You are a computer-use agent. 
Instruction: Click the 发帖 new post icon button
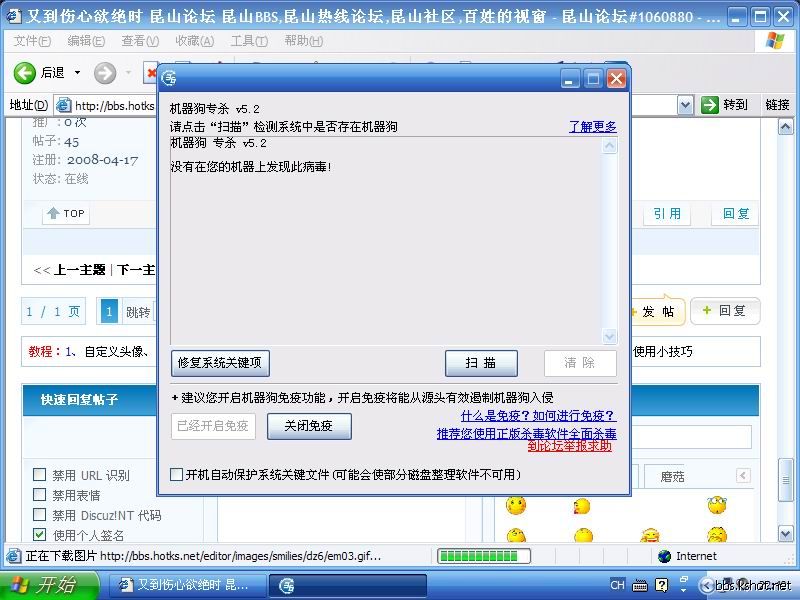click(657, 312)
